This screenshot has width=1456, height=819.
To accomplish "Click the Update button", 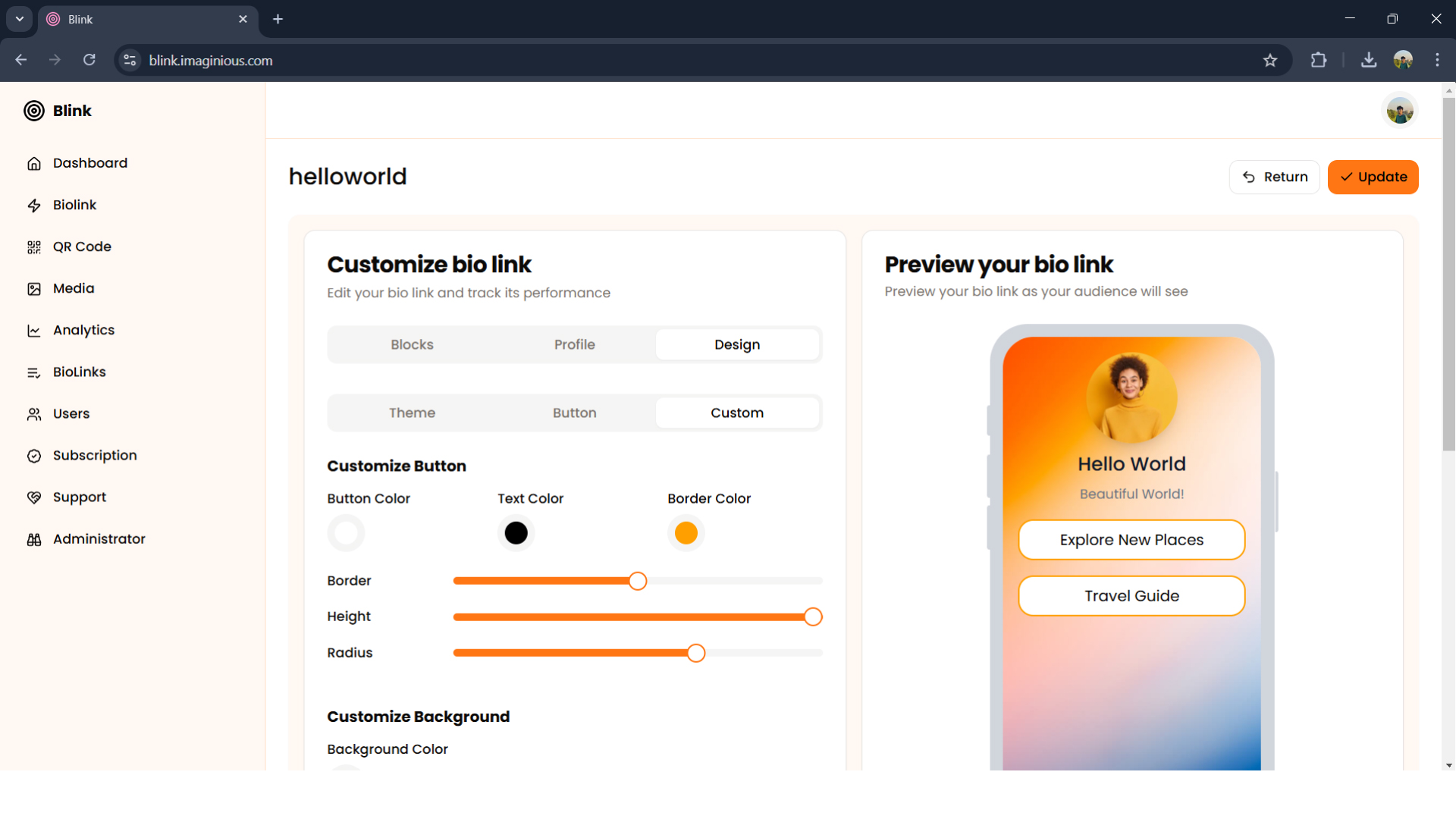I will (1373, 177).
